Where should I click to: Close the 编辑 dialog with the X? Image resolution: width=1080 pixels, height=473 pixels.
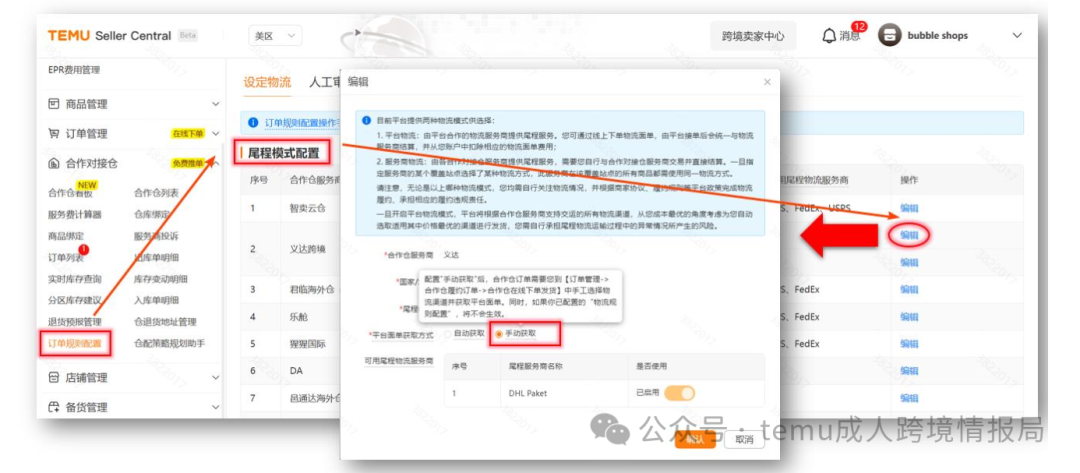click(x=767, y=82)
